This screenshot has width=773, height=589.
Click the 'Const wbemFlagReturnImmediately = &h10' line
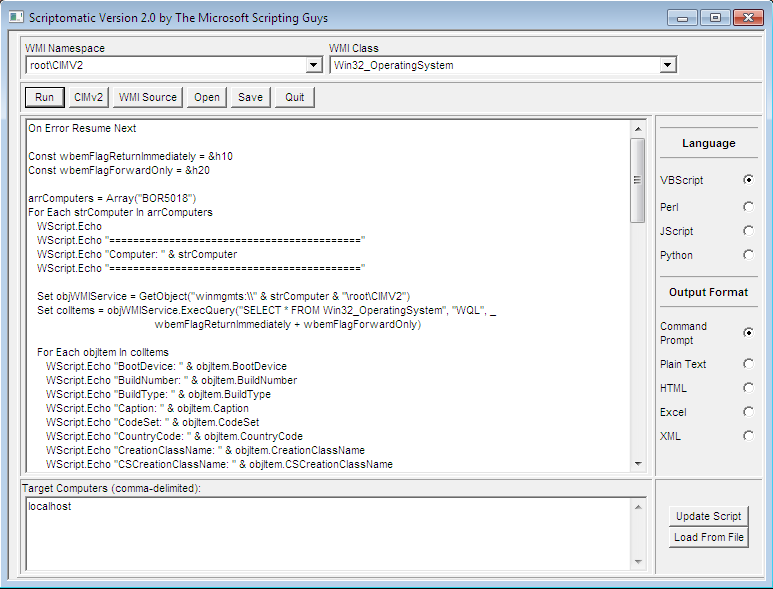(130, 156)
